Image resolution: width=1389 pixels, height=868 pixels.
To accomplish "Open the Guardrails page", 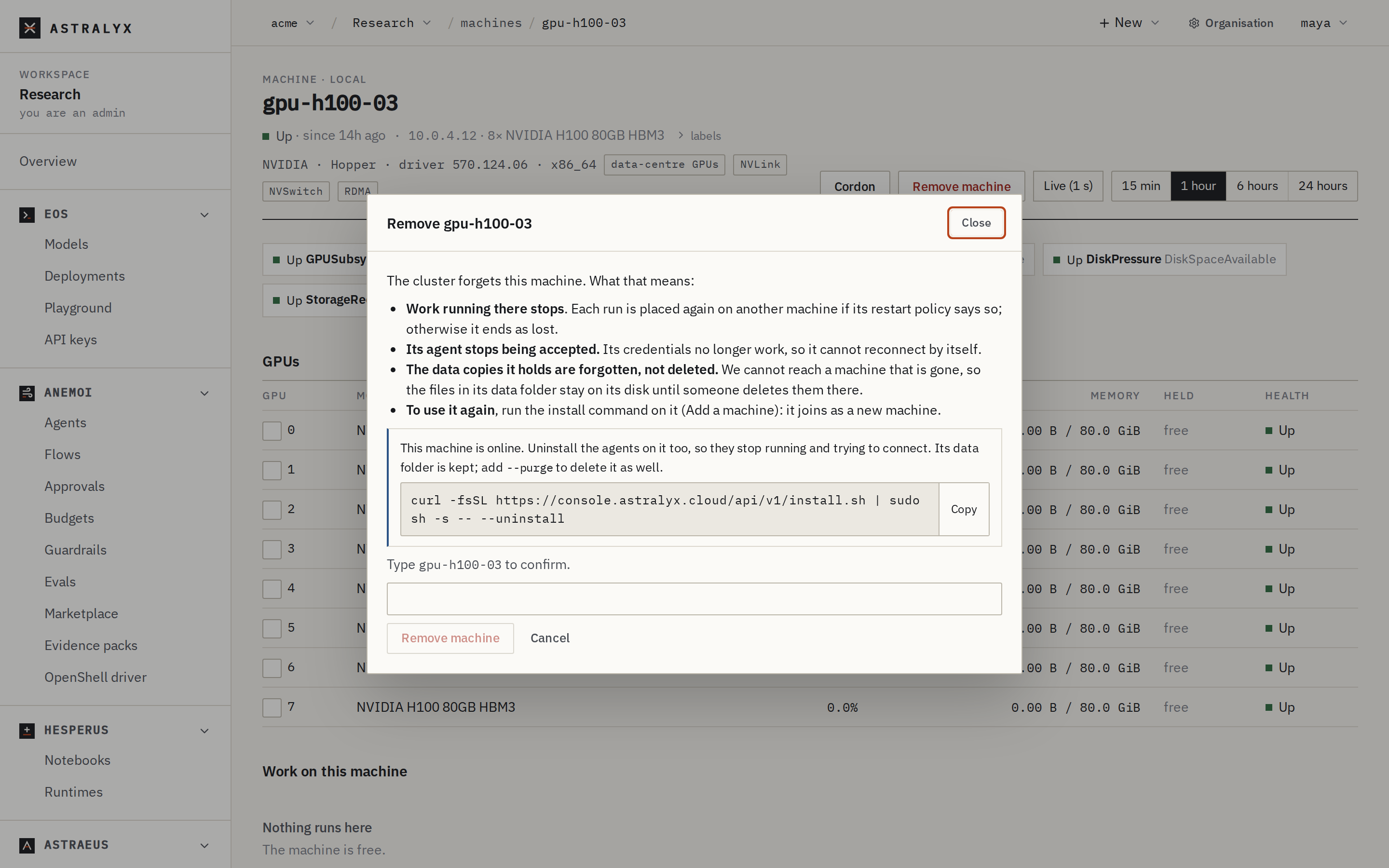I will [x=76, y=550].
